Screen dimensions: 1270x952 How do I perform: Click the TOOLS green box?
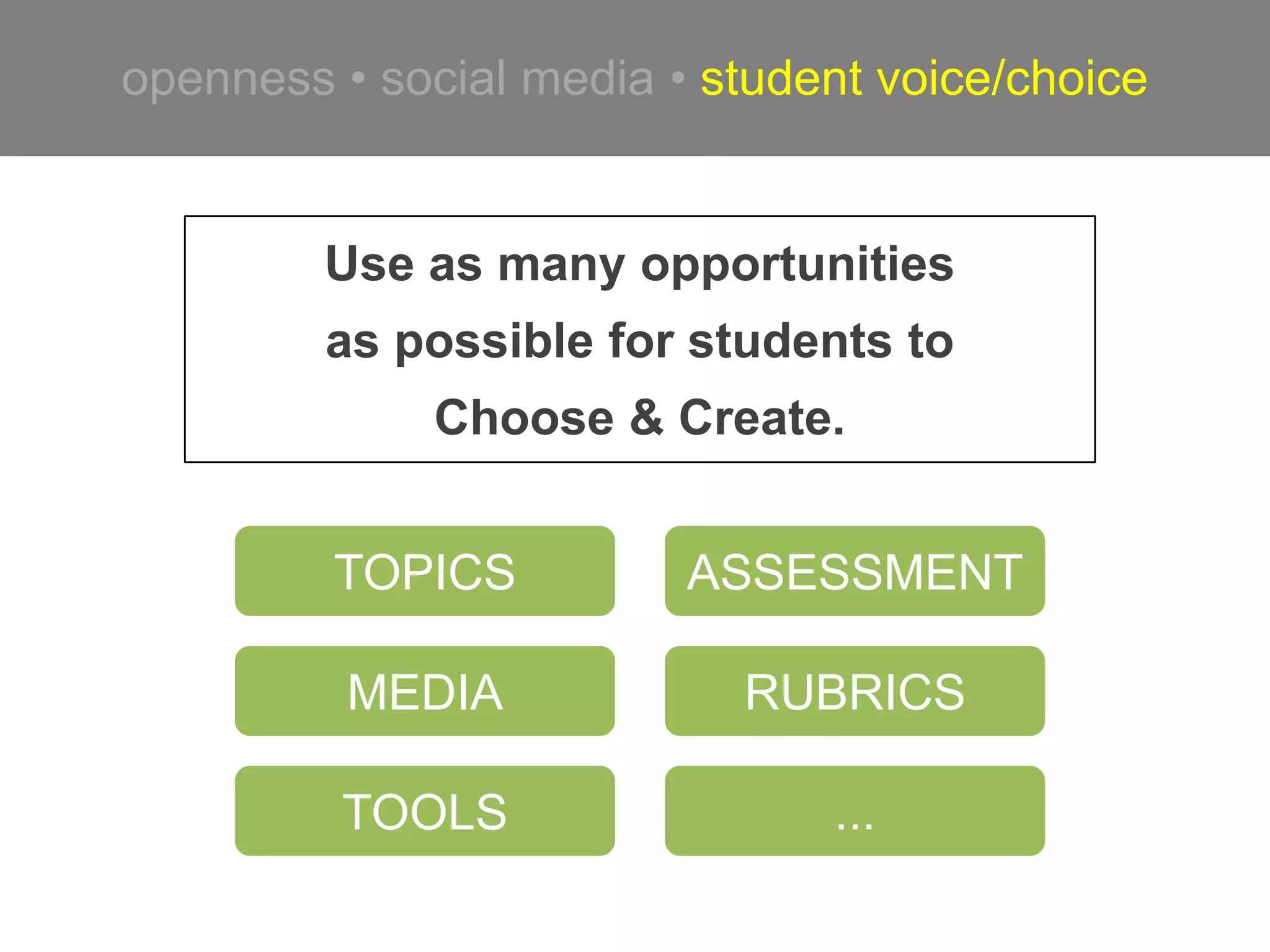point(425,811)
